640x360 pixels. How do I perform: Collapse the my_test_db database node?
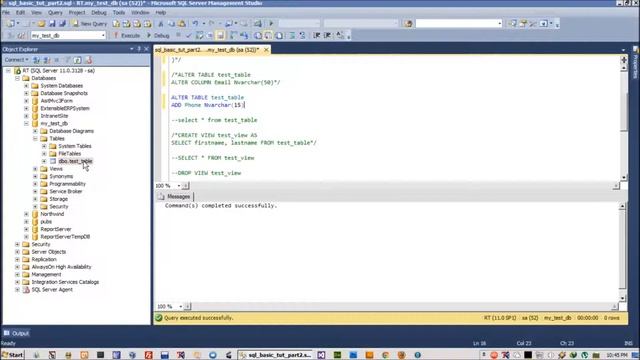[26, 124]
